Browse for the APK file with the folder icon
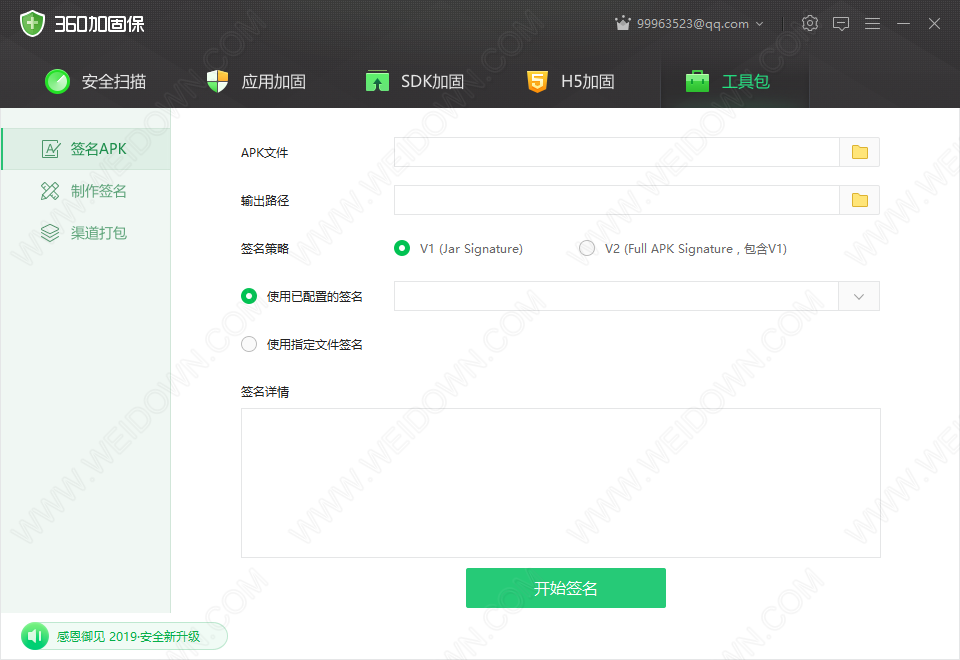 coord(860,152)
